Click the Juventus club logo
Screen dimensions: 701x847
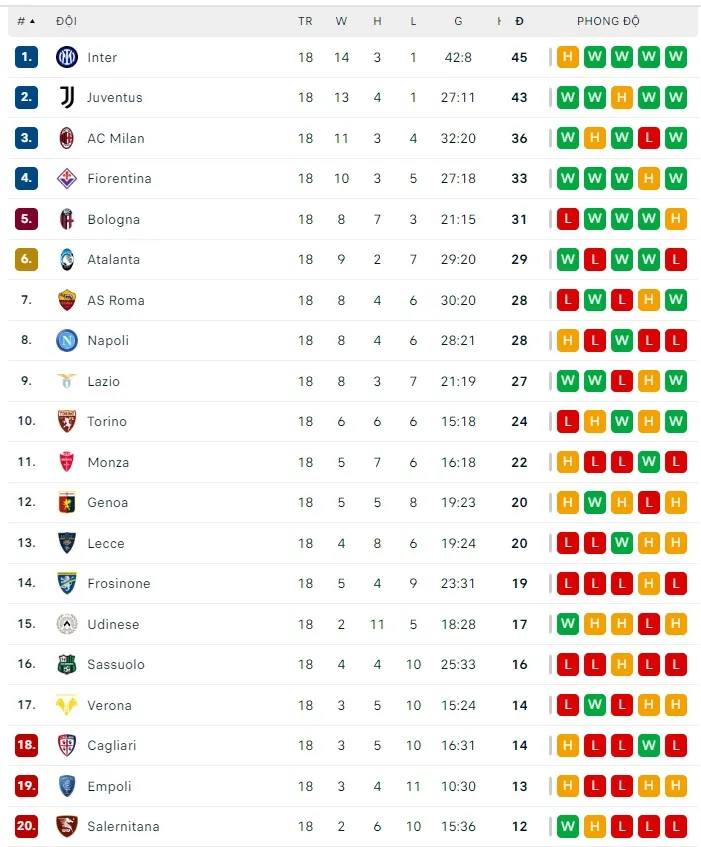[67, 98]
